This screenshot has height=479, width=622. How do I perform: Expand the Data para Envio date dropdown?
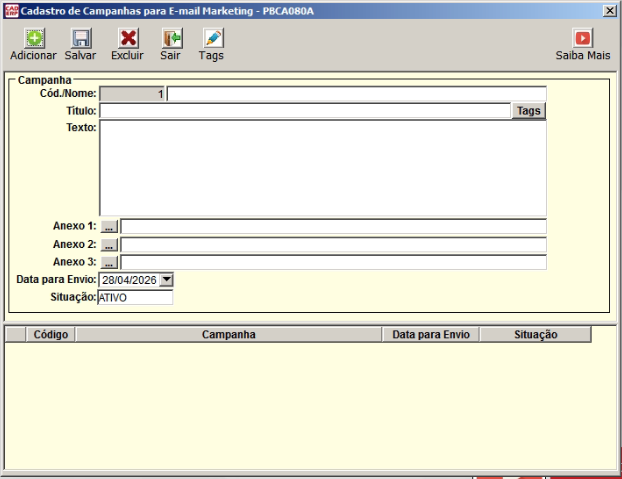click(167, 280)
